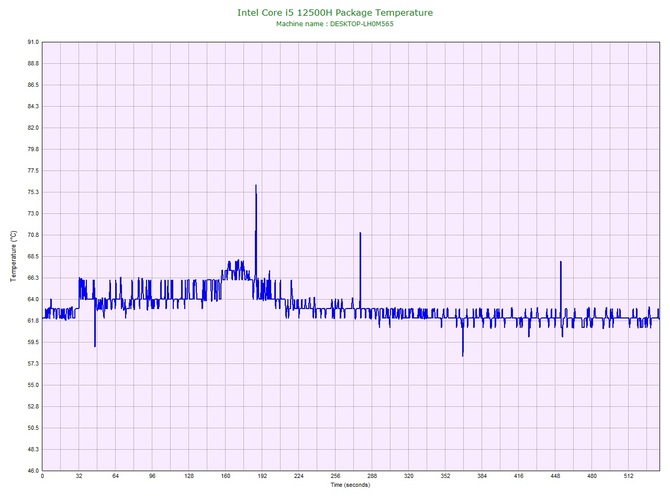This screenshot has width=670, height=502.
Task: Click the 320 time axis label
Action: [x=409, y=476]
